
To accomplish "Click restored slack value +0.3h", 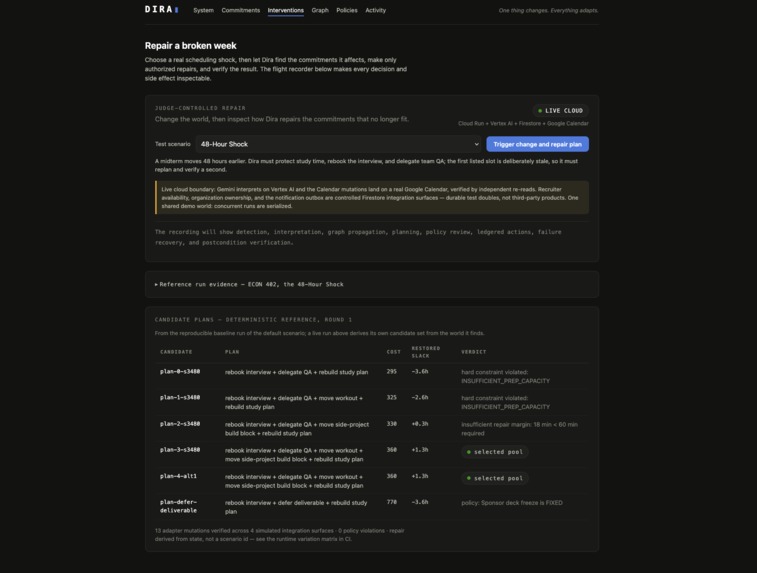I will point(420,424).
